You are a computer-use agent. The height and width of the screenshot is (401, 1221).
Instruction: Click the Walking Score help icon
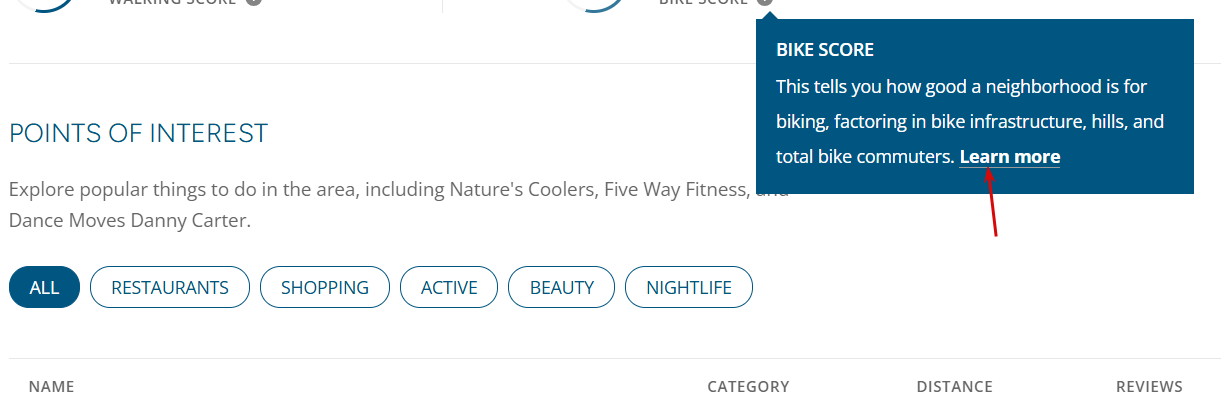pyautogui.click(x=254, y=2)
